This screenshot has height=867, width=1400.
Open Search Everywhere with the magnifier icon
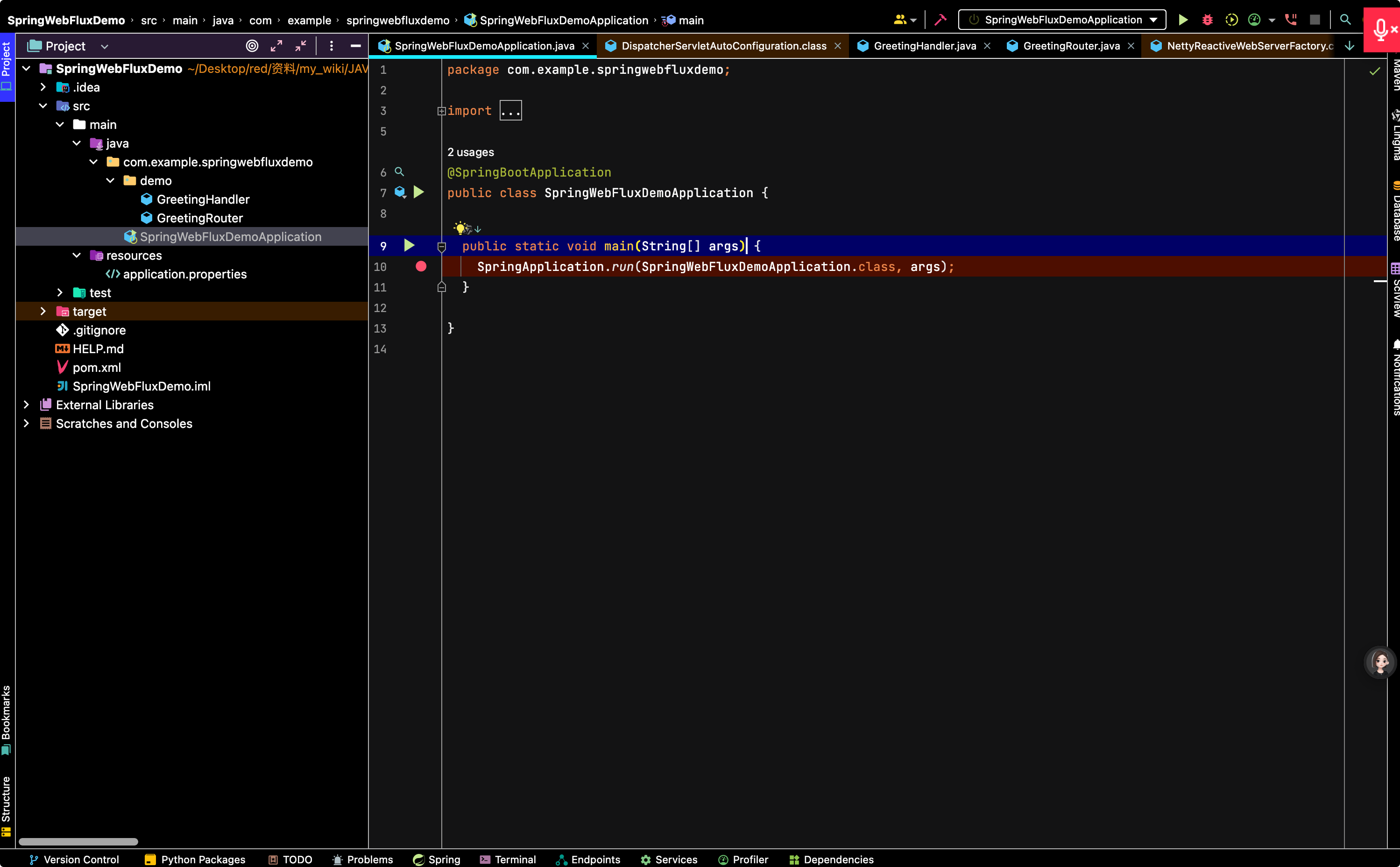point(1345,20)
